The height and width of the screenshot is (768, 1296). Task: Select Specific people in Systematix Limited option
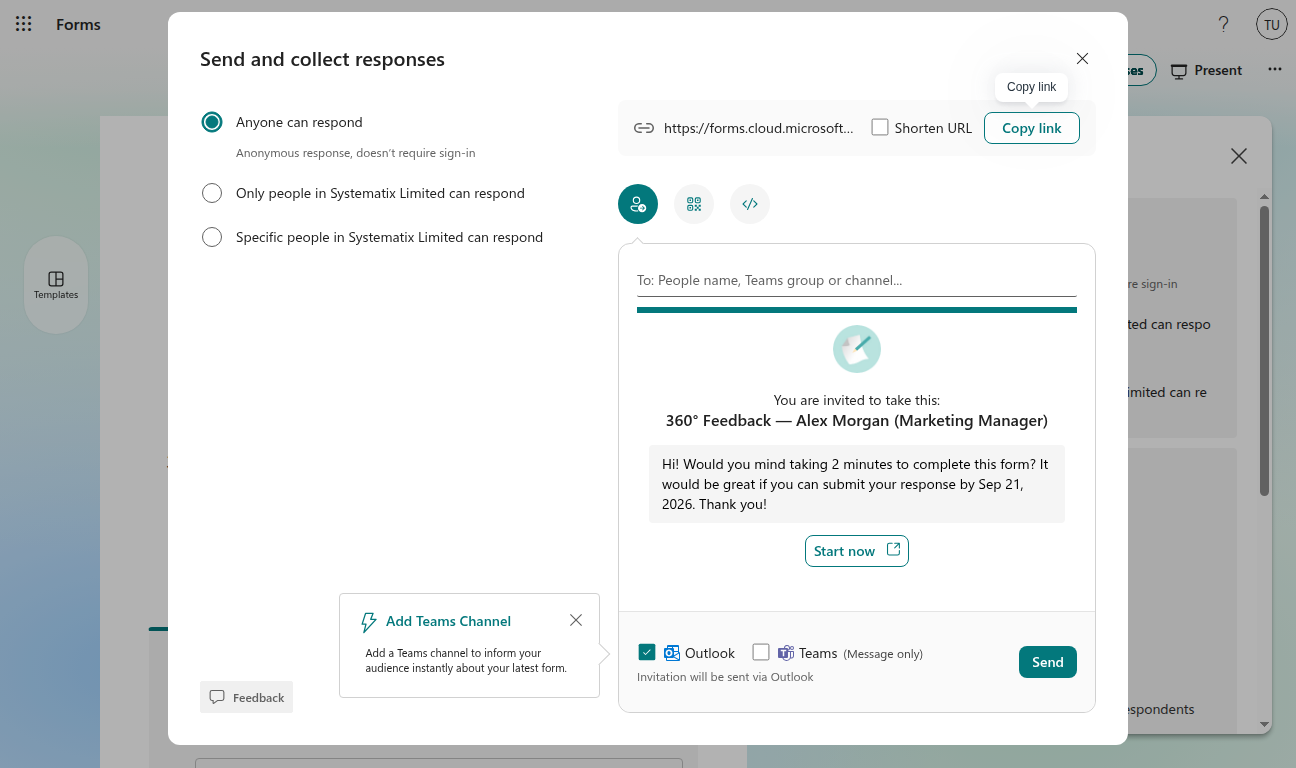[212, 237]
